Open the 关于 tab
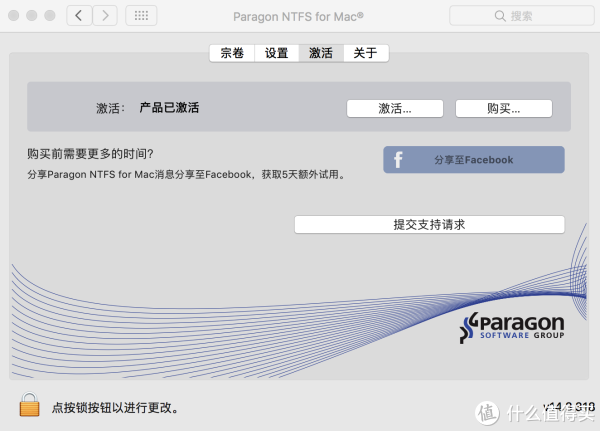600x431 pixels. (x=366, y=53)
